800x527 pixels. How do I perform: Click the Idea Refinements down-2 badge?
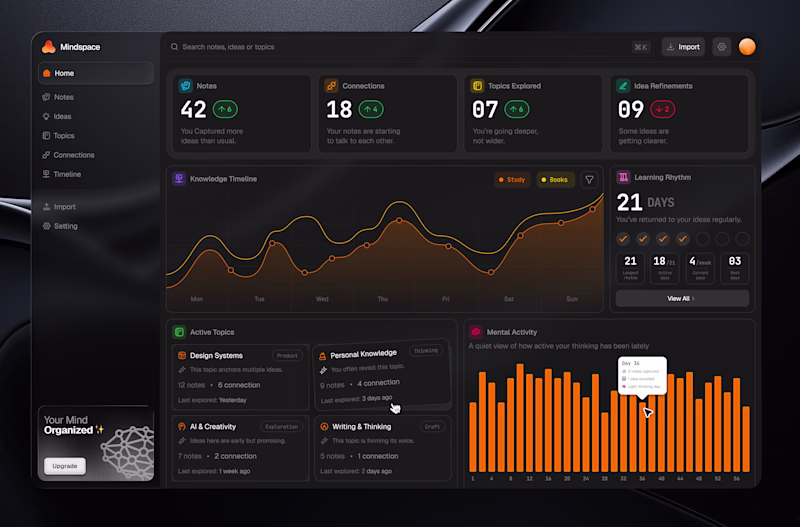pyautogui.click(x=663, y=109)
